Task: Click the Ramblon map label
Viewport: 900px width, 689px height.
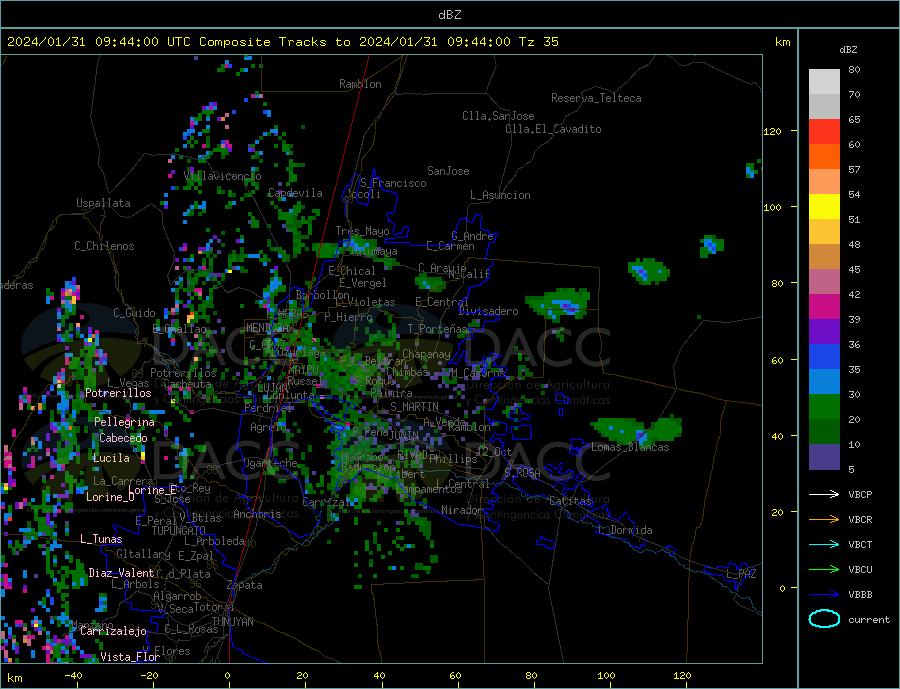Action: (360, 84)
